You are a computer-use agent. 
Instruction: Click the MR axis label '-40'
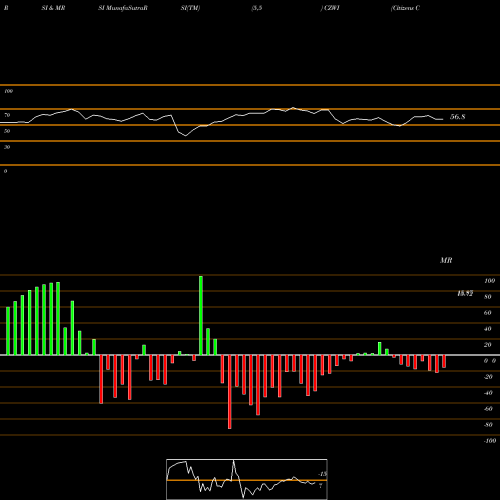point(488,393)
